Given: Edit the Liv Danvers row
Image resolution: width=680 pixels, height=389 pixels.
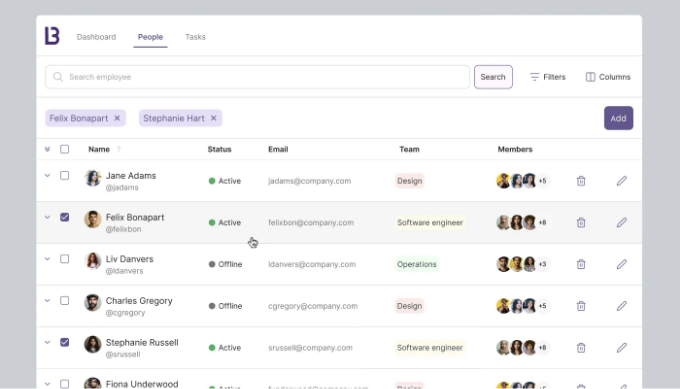Looking at the screenshot, I should click(x=621, y=264).
